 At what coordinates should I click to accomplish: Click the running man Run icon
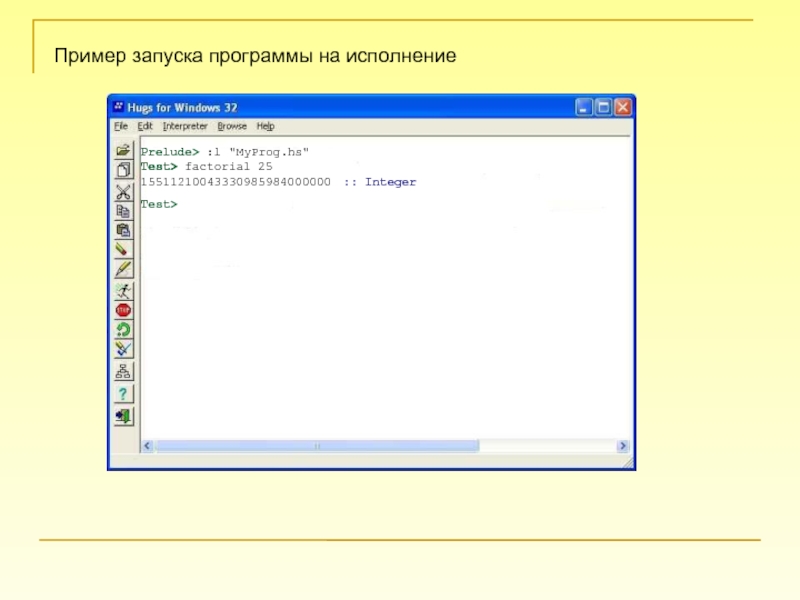pos(123,291)
